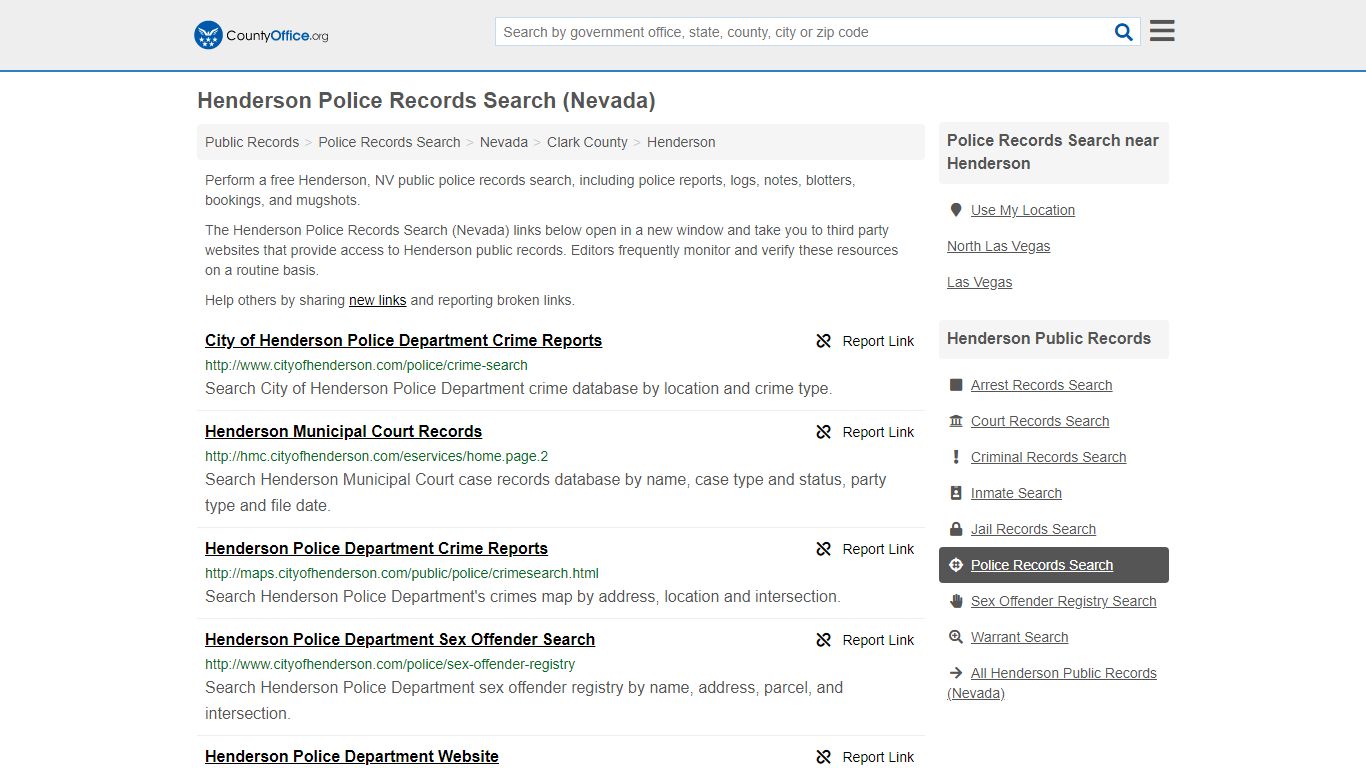Image resolution: width=1366 pixels, height=768 pixels.
Task: Click the arrow icon beside All Henderson Public Records
Action: tap(955, 673)
